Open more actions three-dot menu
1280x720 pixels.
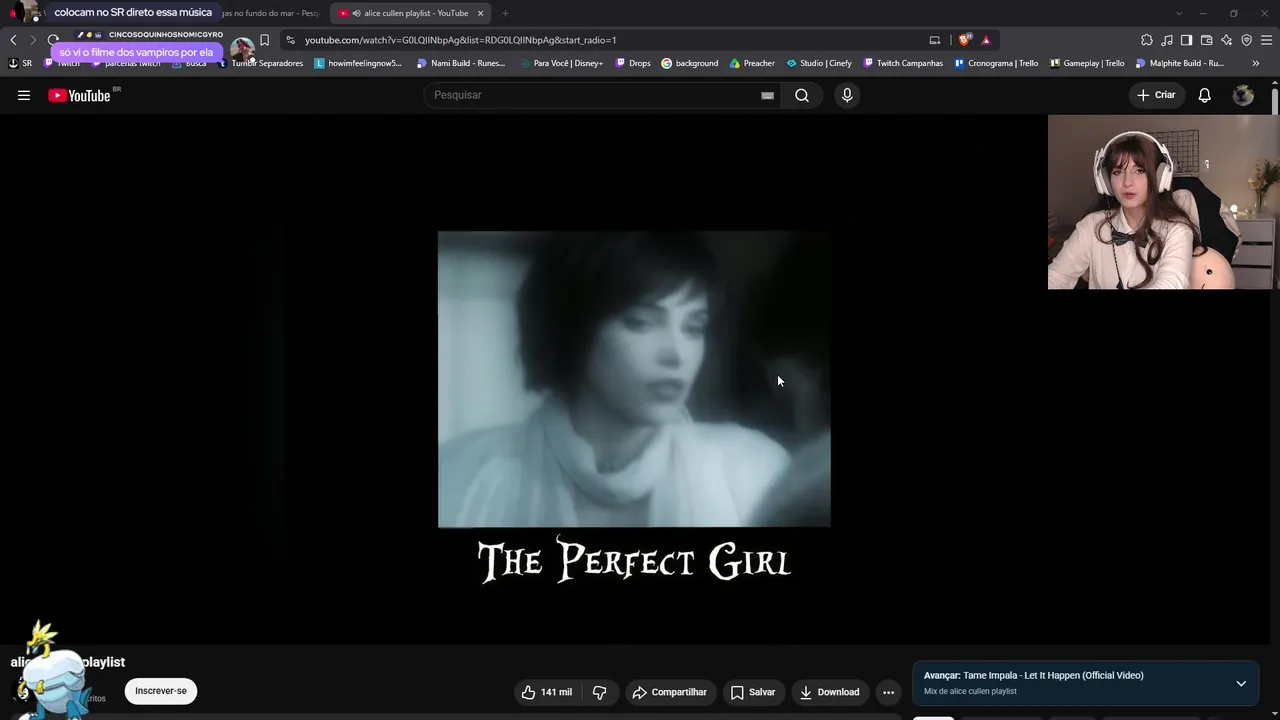tap(888, 692)
